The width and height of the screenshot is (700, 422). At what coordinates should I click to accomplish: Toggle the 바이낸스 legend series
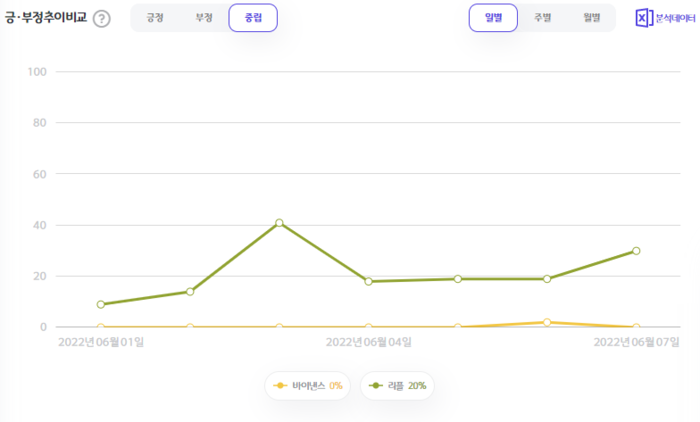click(x=307, y=385)
